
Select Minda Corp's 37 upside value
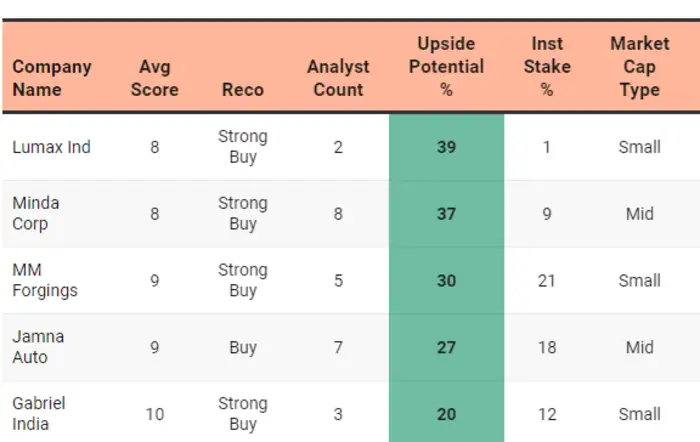point(446,214)
